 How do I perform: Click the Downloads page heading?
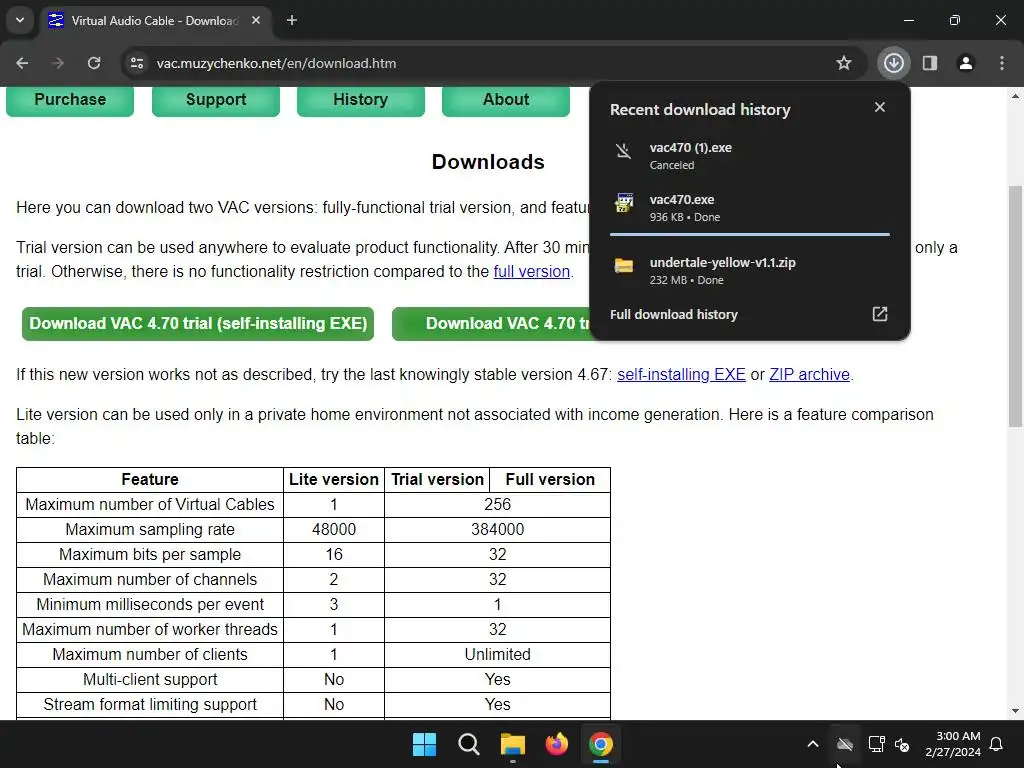[488, 162]
